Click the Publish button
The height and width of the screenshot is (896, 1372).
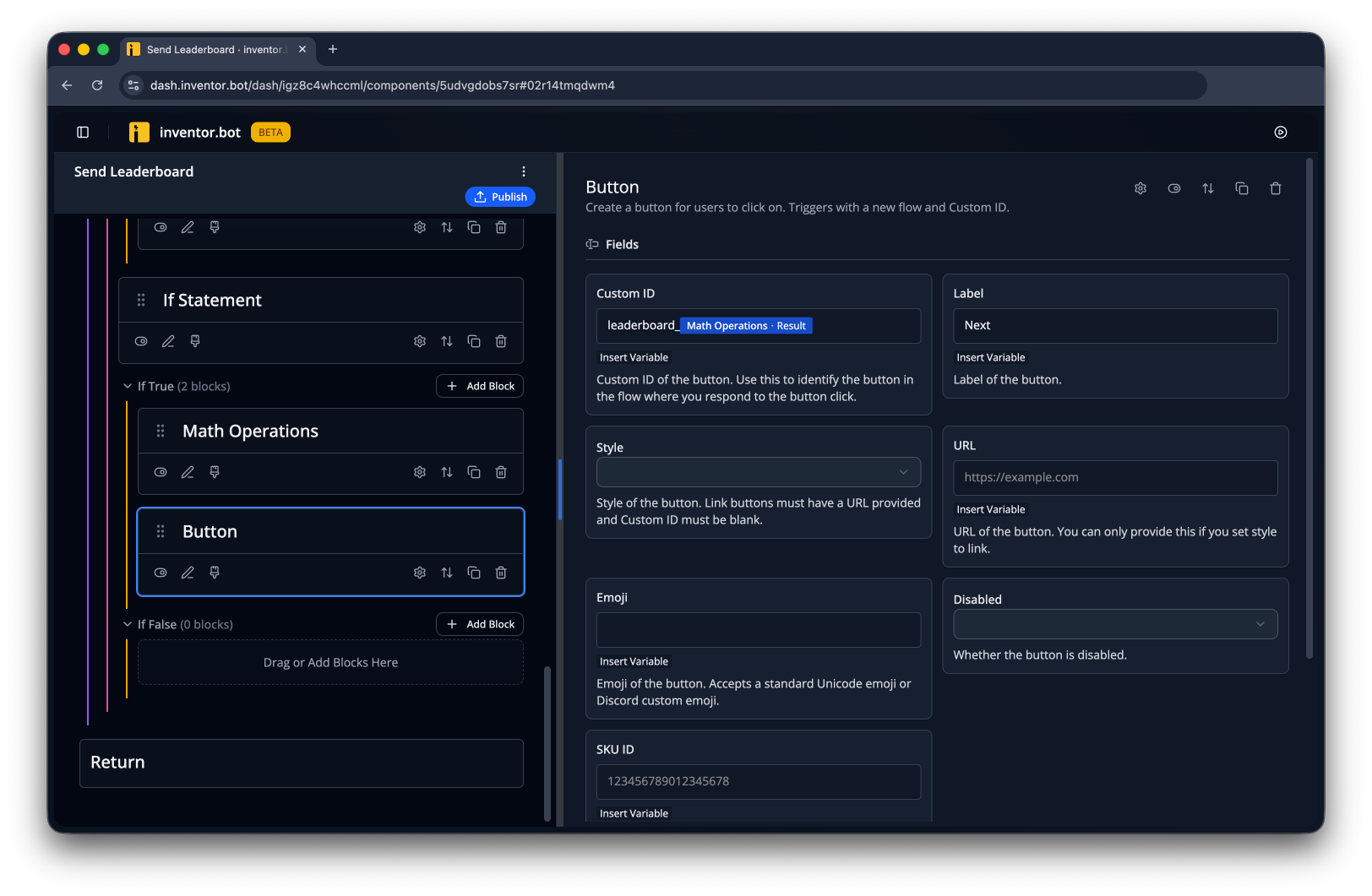[x=500, y=197]
